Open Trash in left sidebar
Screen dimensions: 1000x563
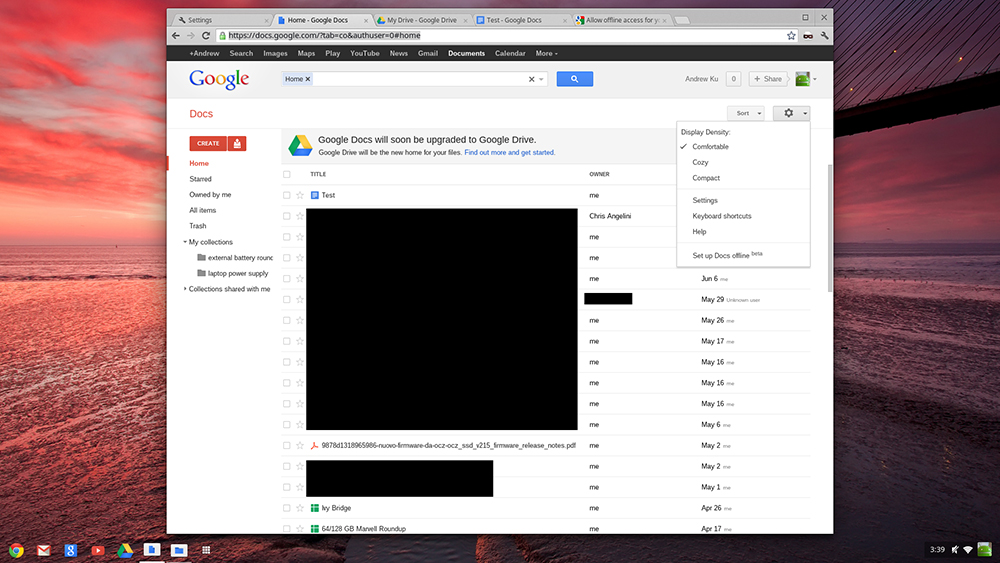coord(198,226)
